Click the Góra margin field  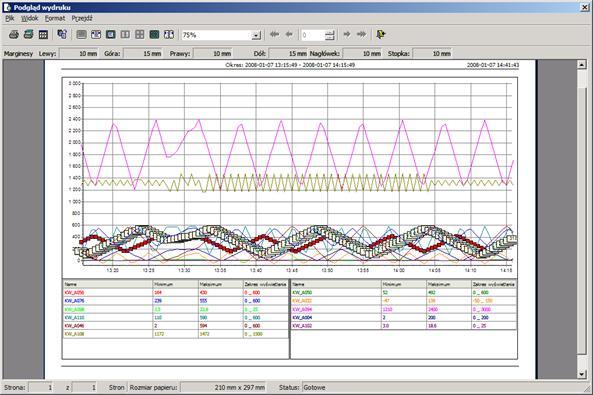[143, 54]
